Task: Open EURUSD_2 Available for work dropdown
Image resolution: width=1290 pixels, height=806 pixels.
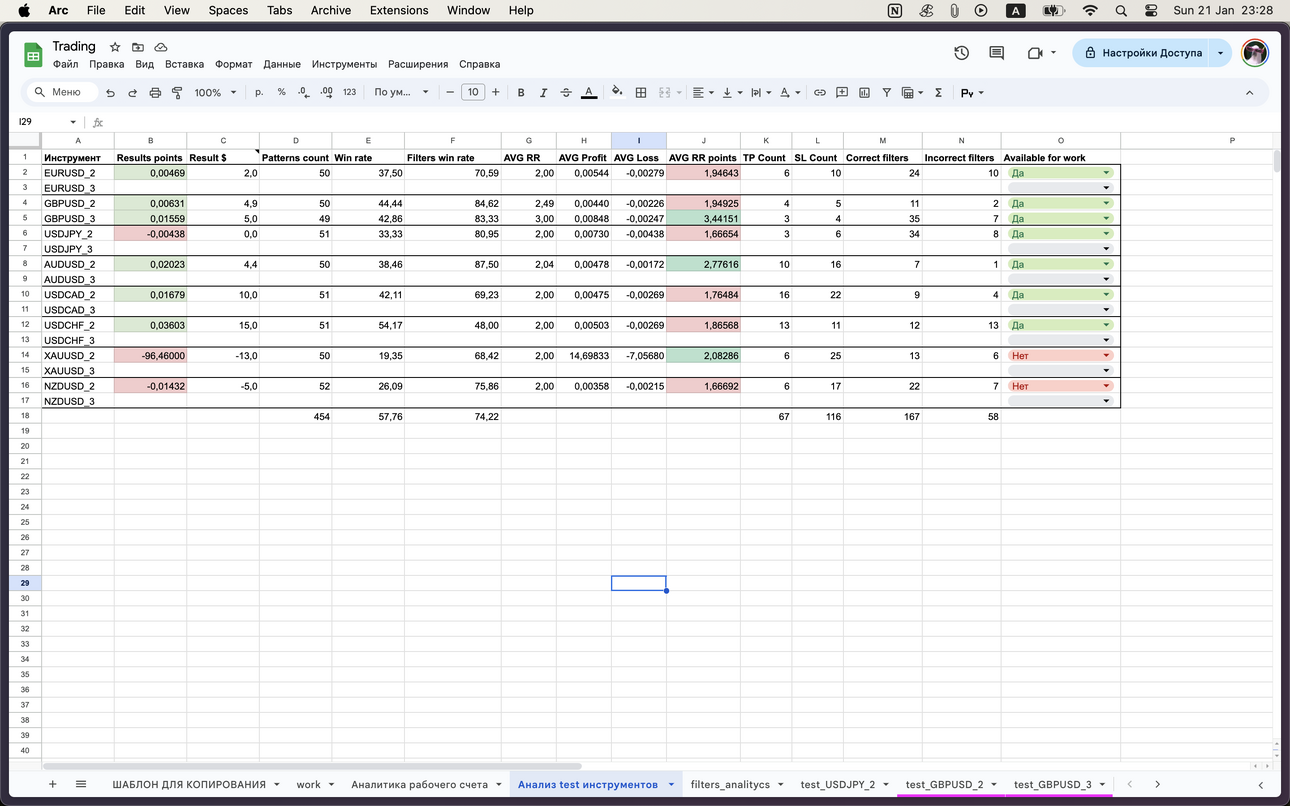Action: [1106, 173]
